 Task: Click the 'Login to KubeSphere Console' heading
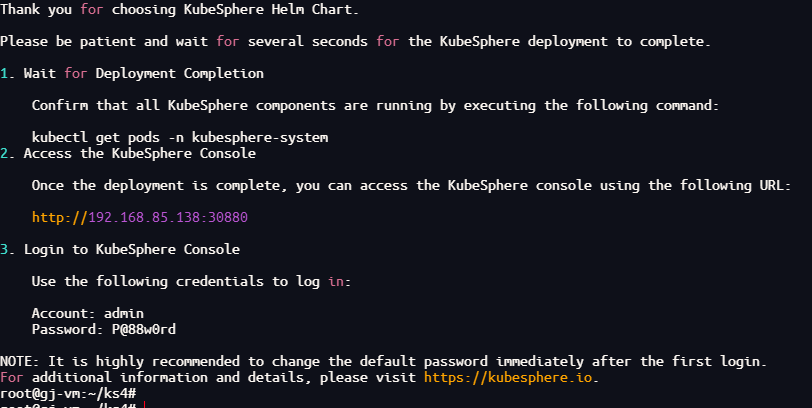[x=132, y=249]
